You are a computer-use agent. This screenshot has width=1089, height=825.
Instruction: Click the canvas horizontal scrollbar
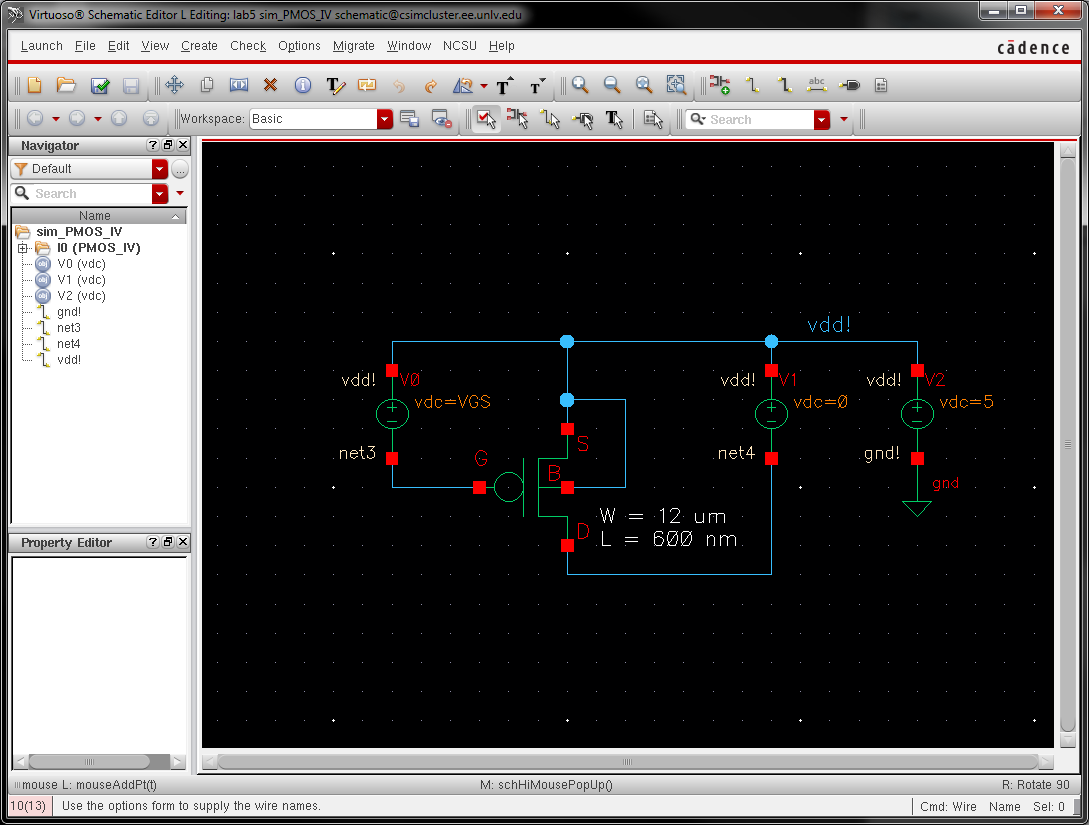[x=627, y=762]
